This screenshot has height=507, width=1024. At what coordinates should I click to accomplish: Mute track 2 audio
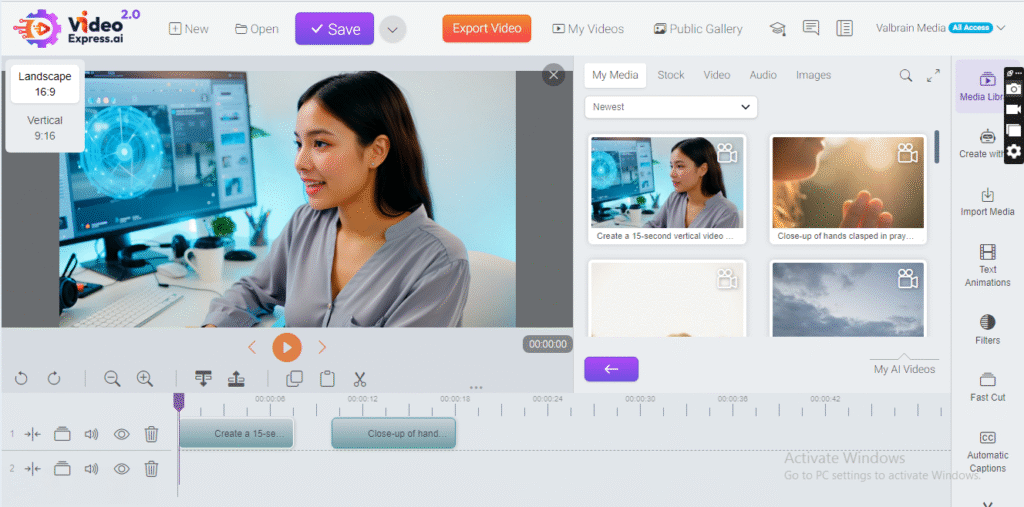(91, 468)
